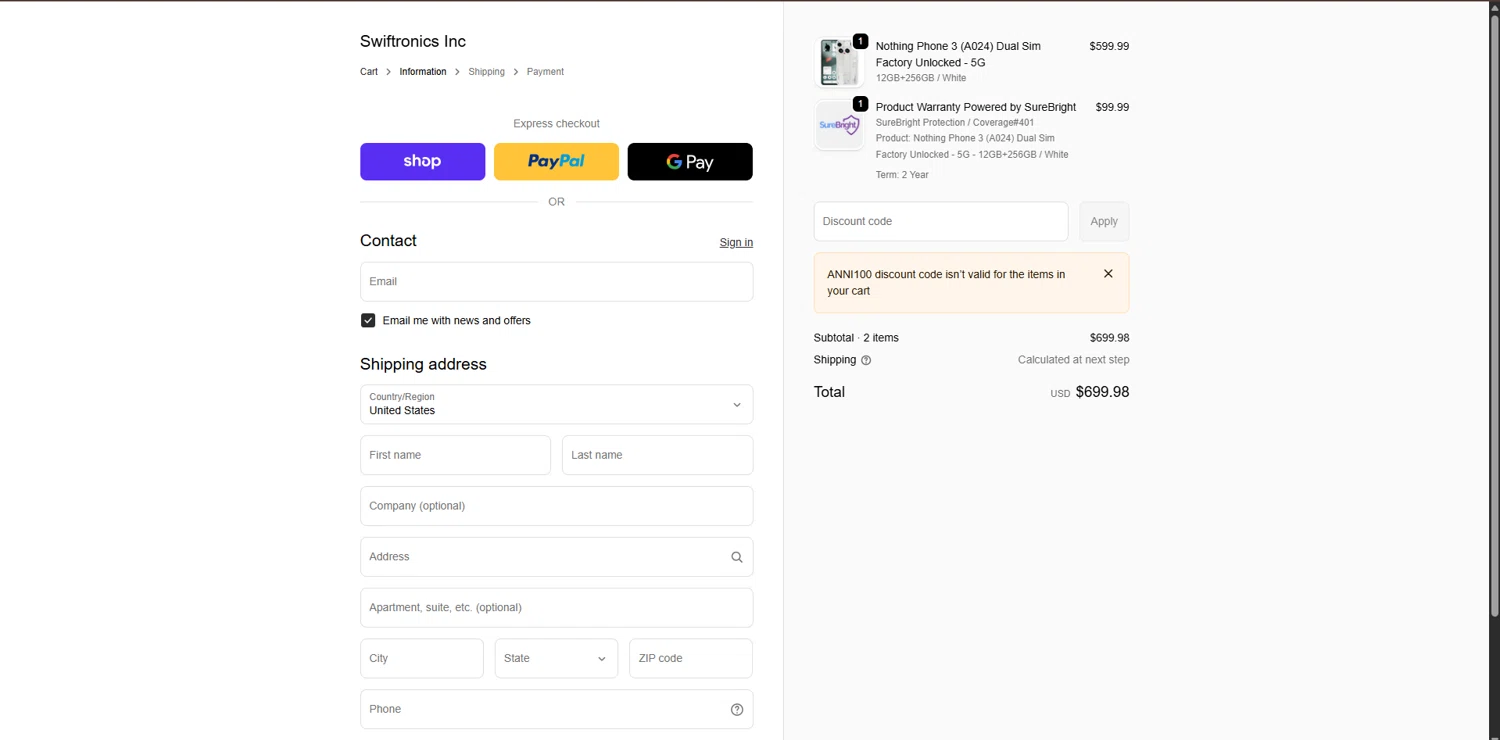Open the Country/Region dropdown
The height and width of the screenshot is (740, 1500).
coord(556,404)
